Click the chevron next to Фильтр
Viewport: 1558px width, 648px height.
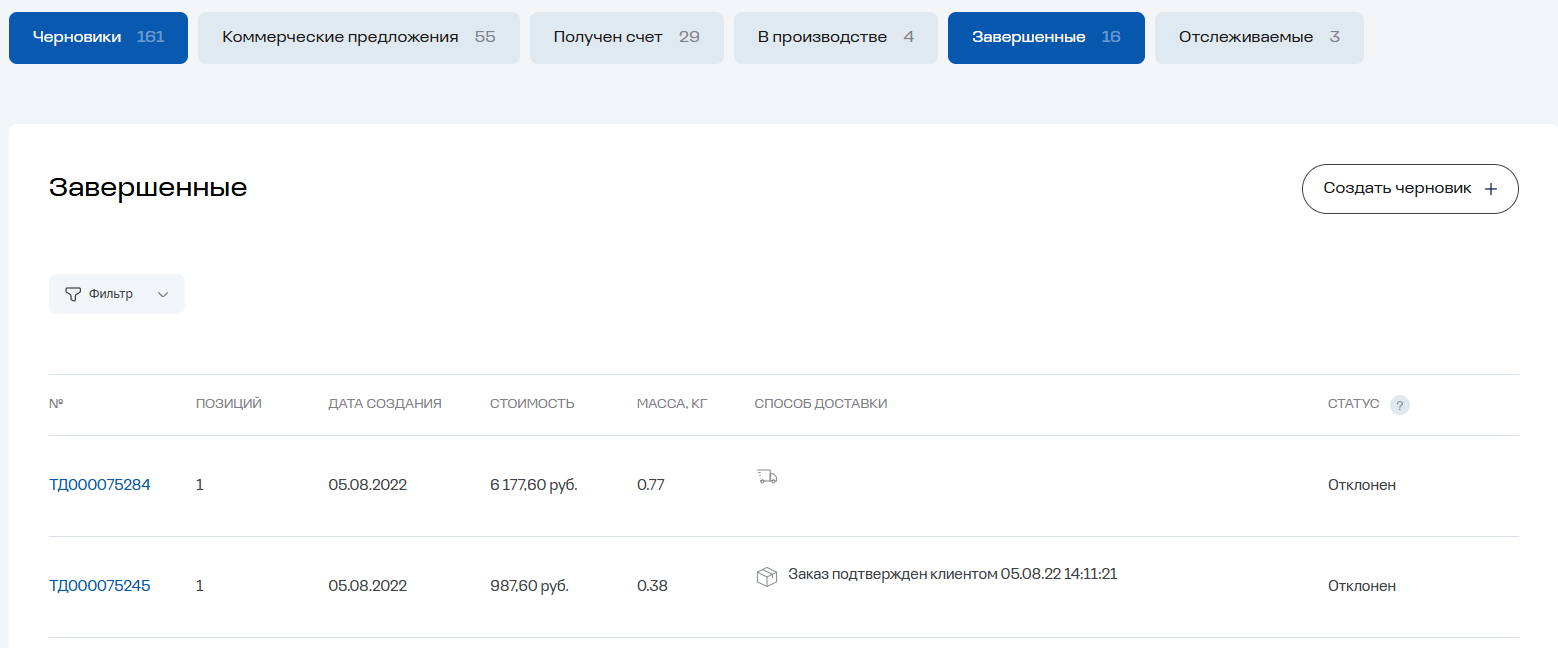(161, 294)
